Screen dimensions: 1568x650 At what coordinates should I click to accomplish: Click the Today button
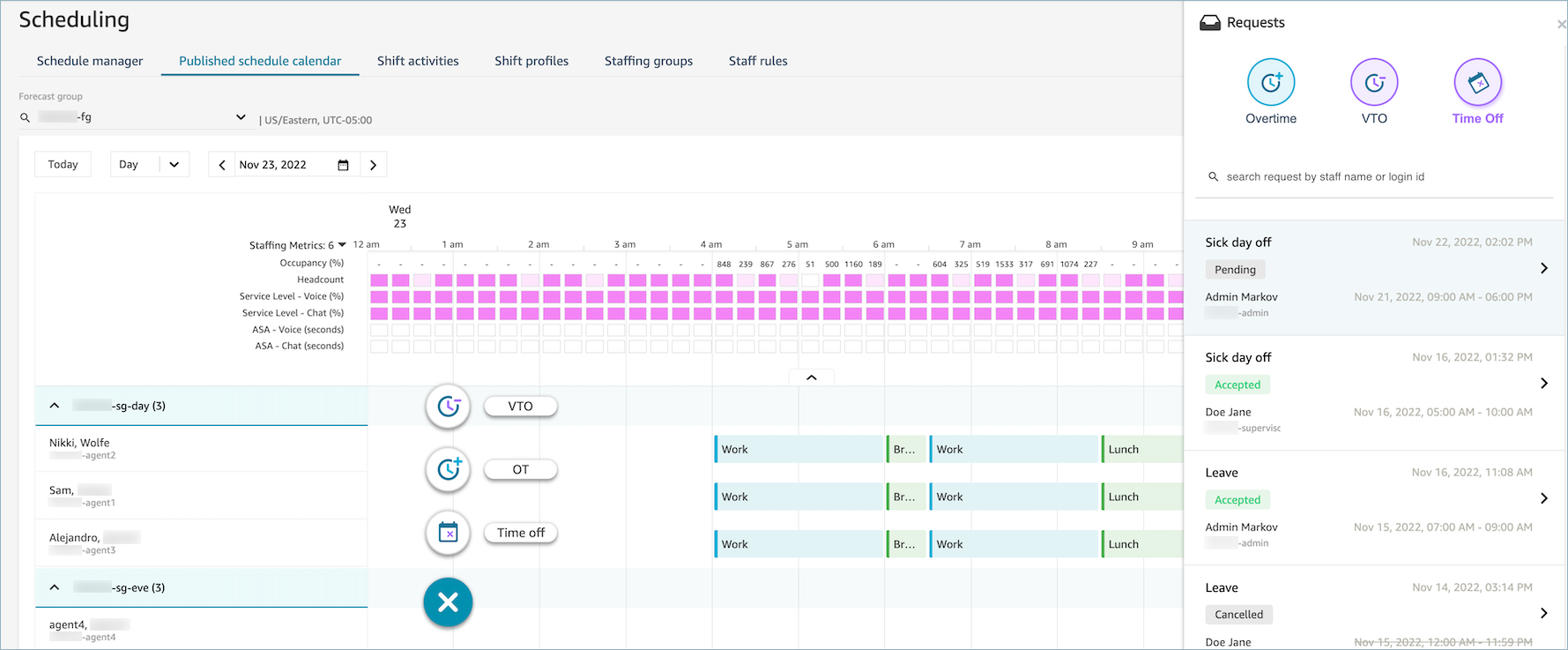point(63,165)
